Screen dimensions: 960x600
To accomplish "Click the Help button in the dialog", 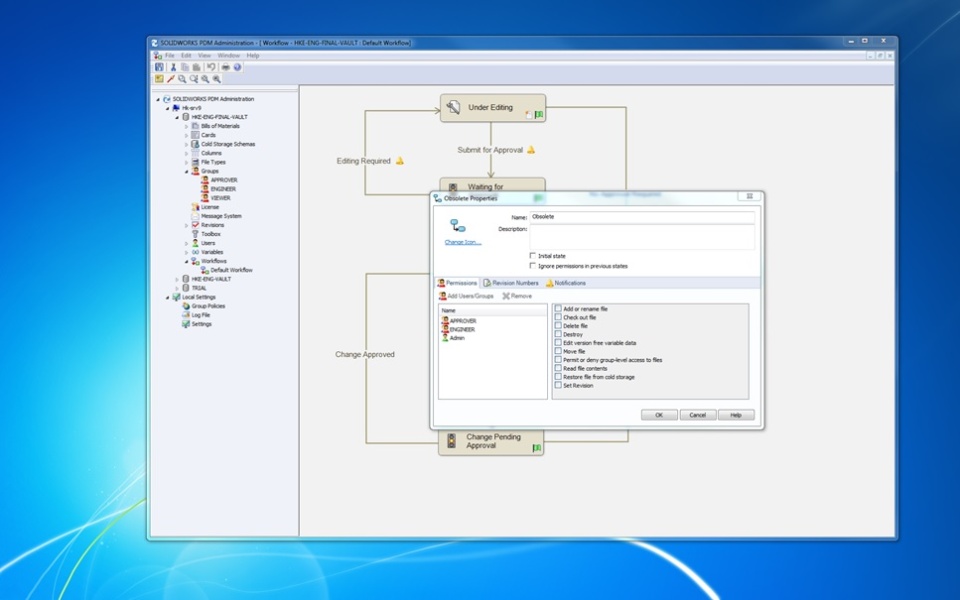I will 736,415.
